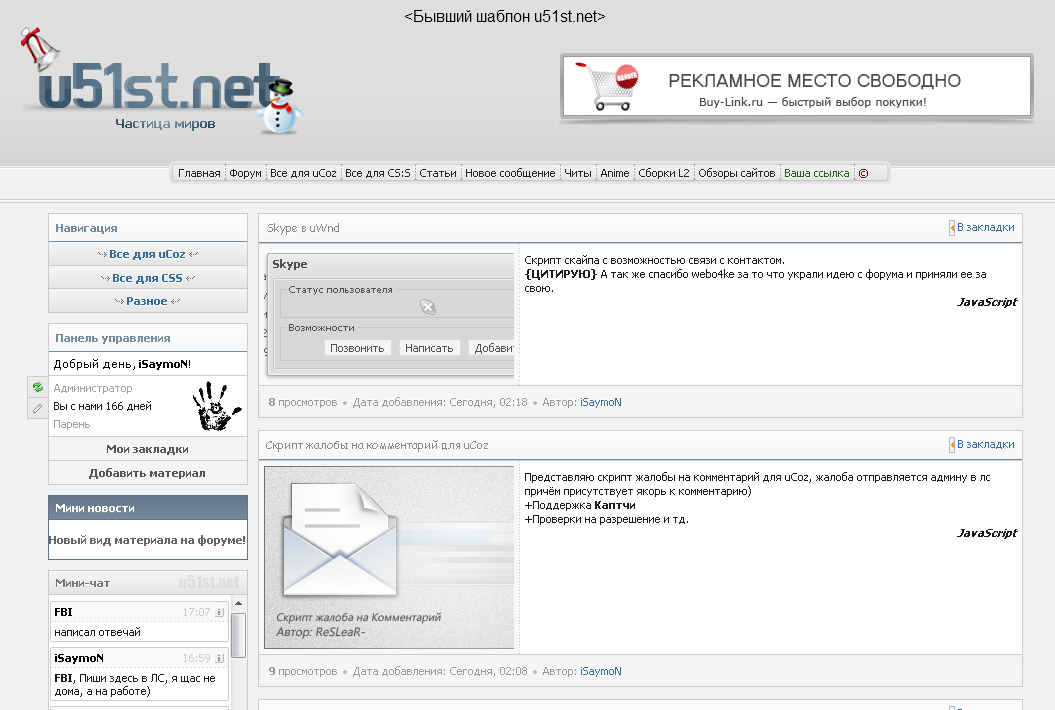The height and width of the screenshot is (710, 1055).
Task: Expand the 'Все для CSS' navigation section
Action: pyautogui.click(x=147, y=278)
